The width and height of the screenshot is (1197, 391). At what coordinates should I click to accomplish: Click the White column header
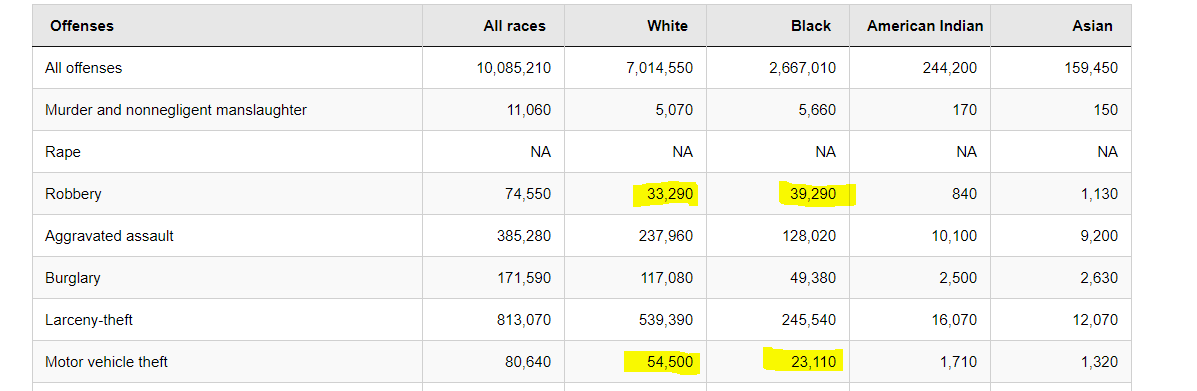click(x=667, y=26)
